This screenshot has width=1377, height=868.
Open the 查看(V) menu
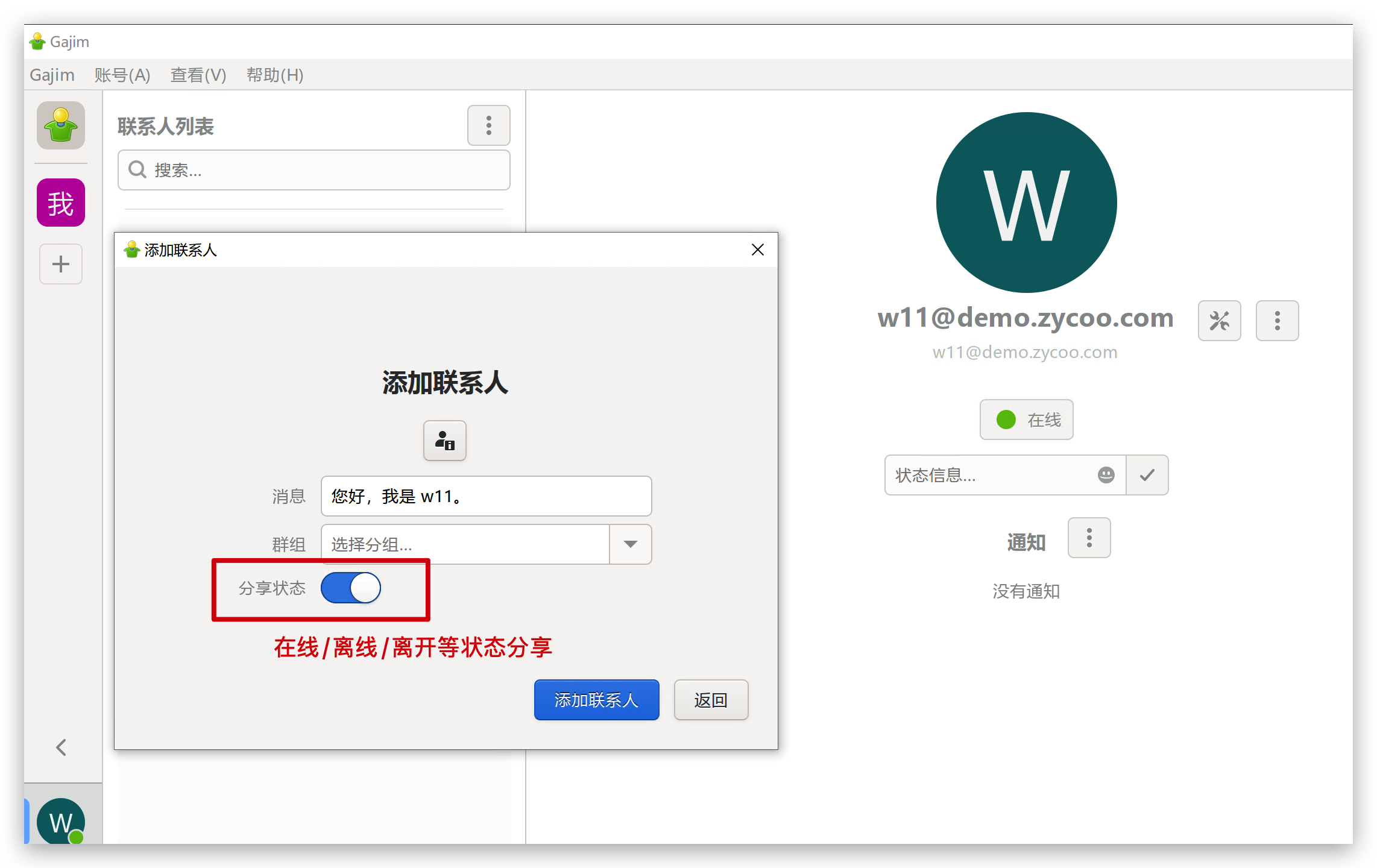point(198,75)
